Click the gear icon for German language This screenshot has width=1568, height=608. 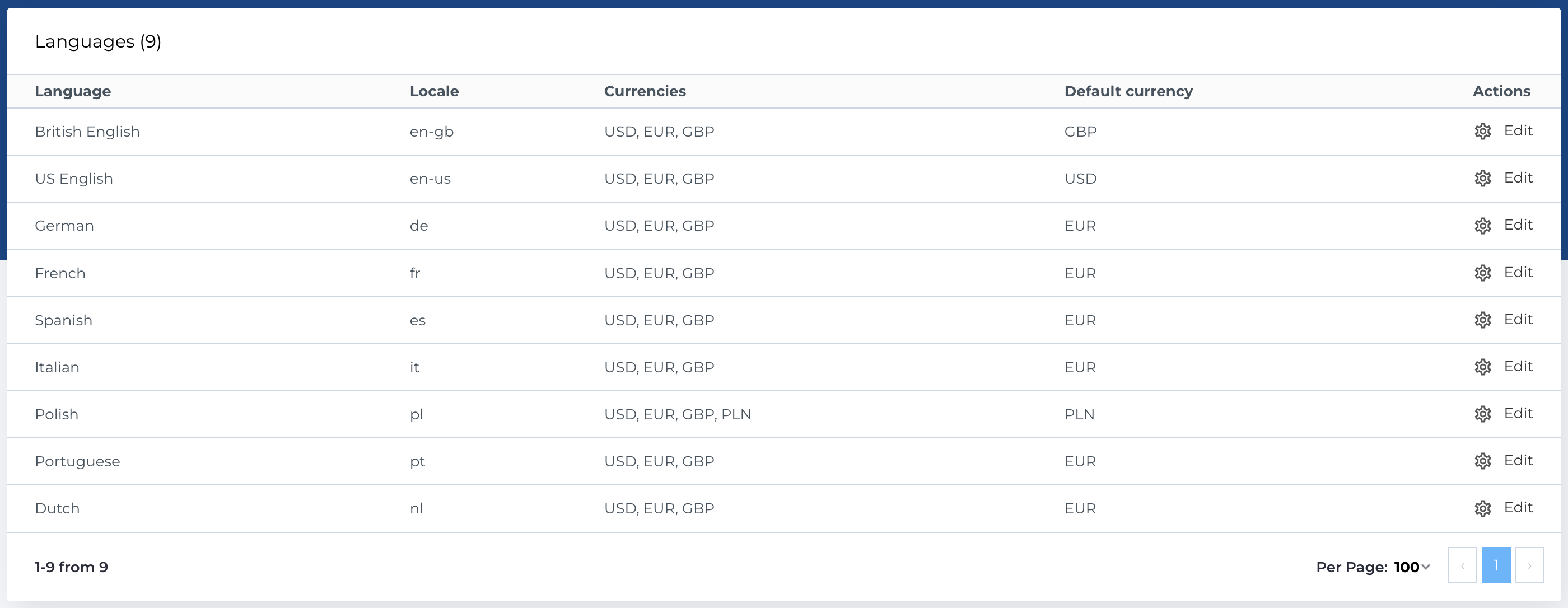1482,226
